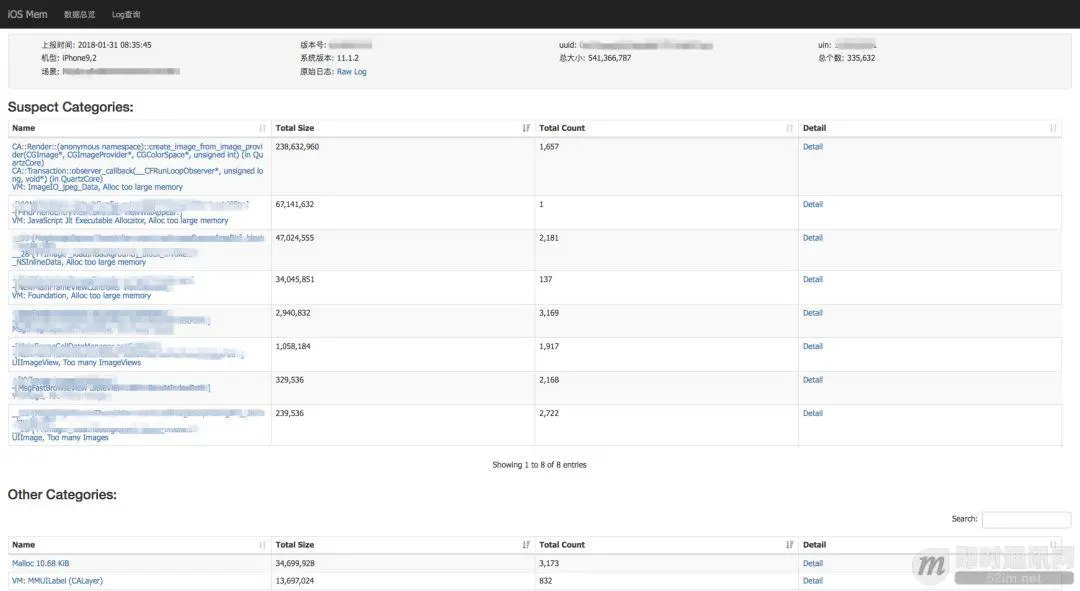Viewport: 1080px width, 591px height.
Task: Open the CA::Render create_image_from_image_provider entry
Action: click(x=137, y=167)
